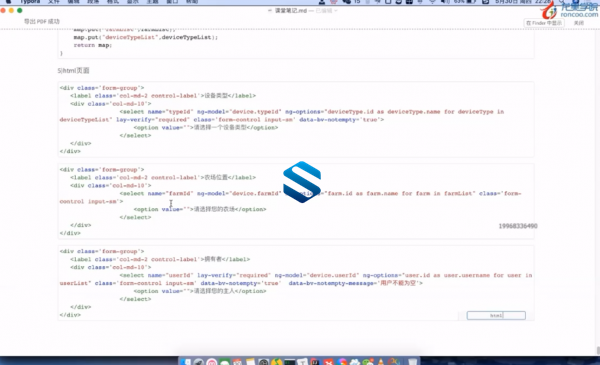Screen dimensions: 600x365
Task: Launch the Launchpad rocket icon in dock
Action: tap(199, 362)
